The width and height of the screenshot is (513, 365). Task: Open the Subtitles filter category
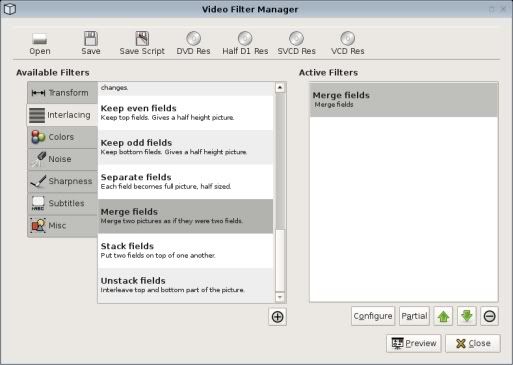(62, 203)
